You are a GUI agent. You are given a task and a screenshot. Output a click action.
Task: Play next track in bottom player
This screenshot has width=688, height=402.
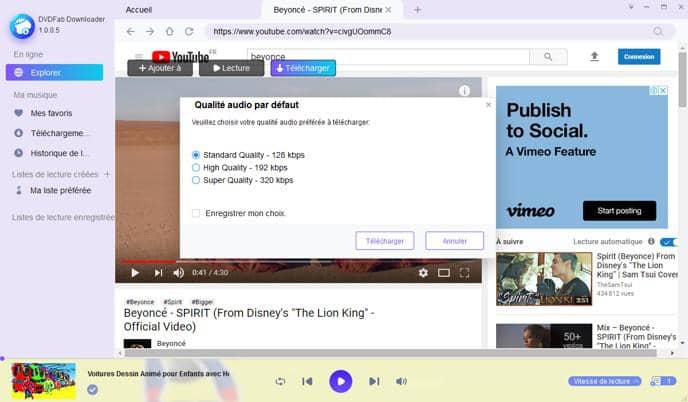pyautogui.click(x=374, y=381)
